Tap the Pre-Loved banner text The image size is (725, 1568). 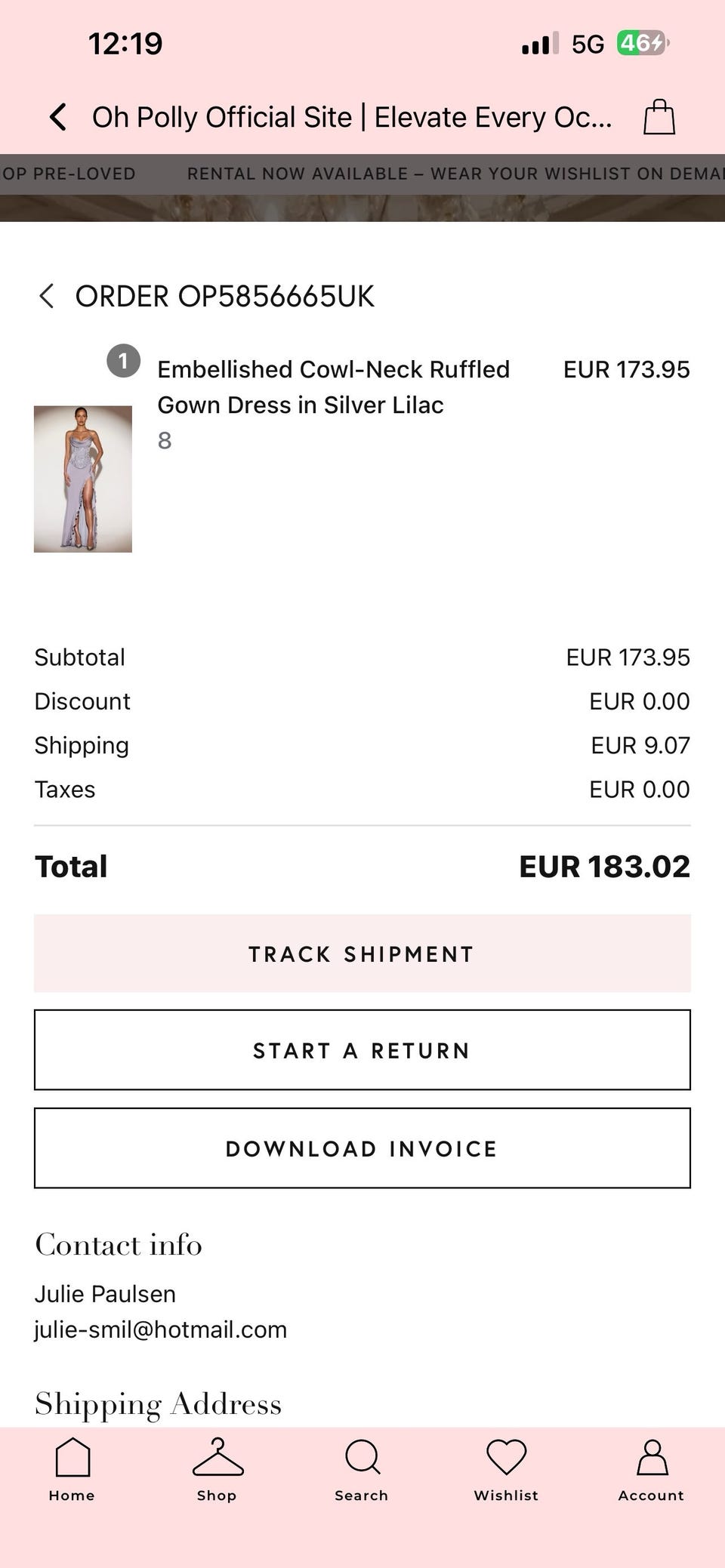point(68,174)
